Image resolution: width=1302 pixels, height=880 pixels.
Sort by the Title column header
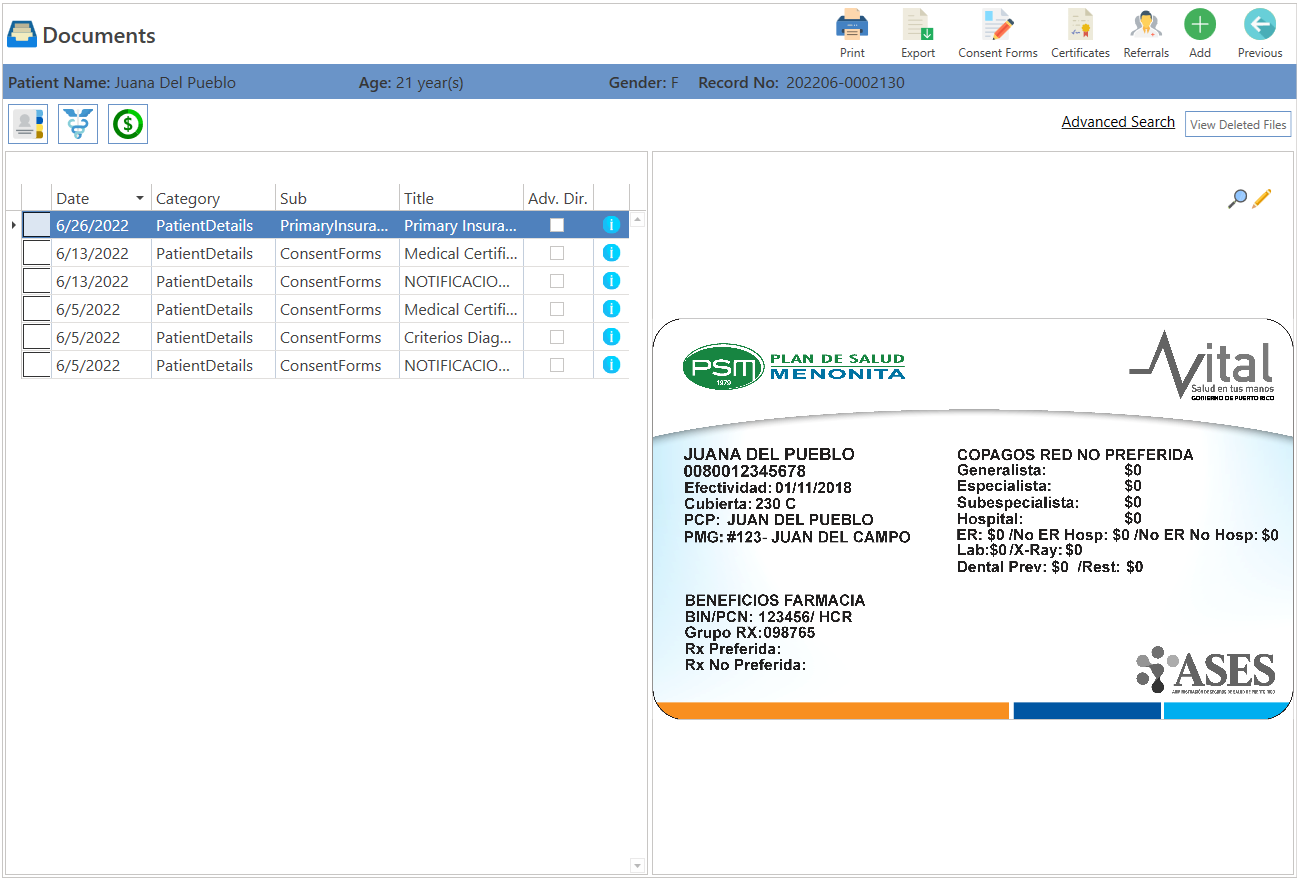click(x=461, y=198)
